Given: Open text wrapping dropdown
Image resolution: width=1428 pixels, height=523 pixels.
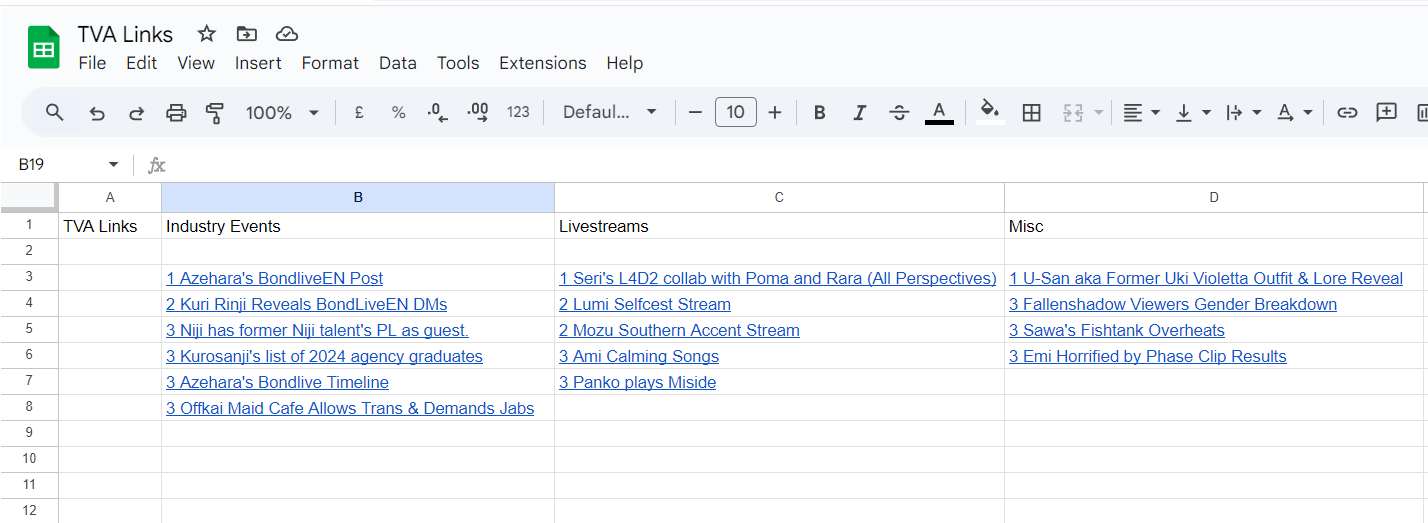Looking at the screenshot, I should coord(1244,113).
